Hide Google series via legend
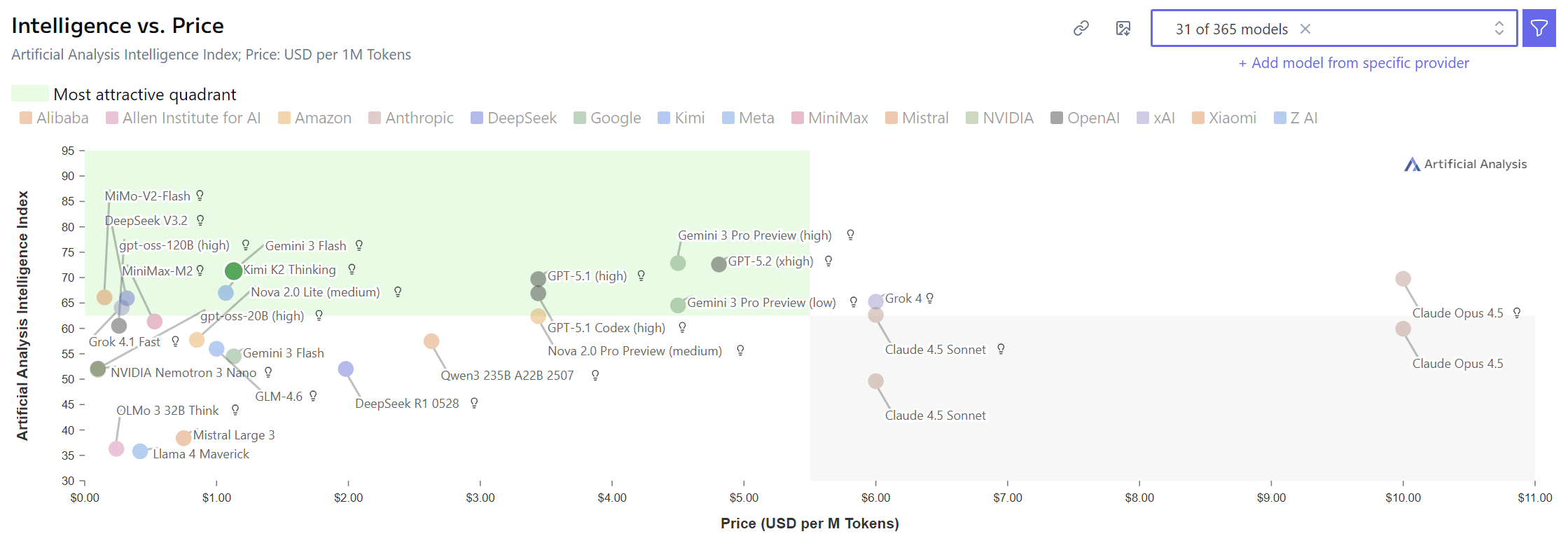The image size is (1568, 548). point(607,118)
